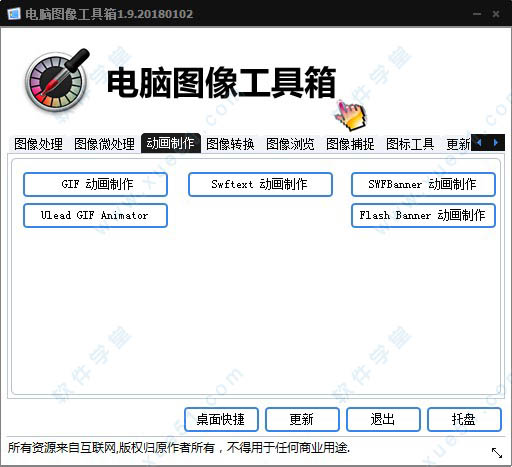Viewport: 512px width, 467px height.
Task: Go to the 图像浏览 tab
Action: click(x=290, y=144)
